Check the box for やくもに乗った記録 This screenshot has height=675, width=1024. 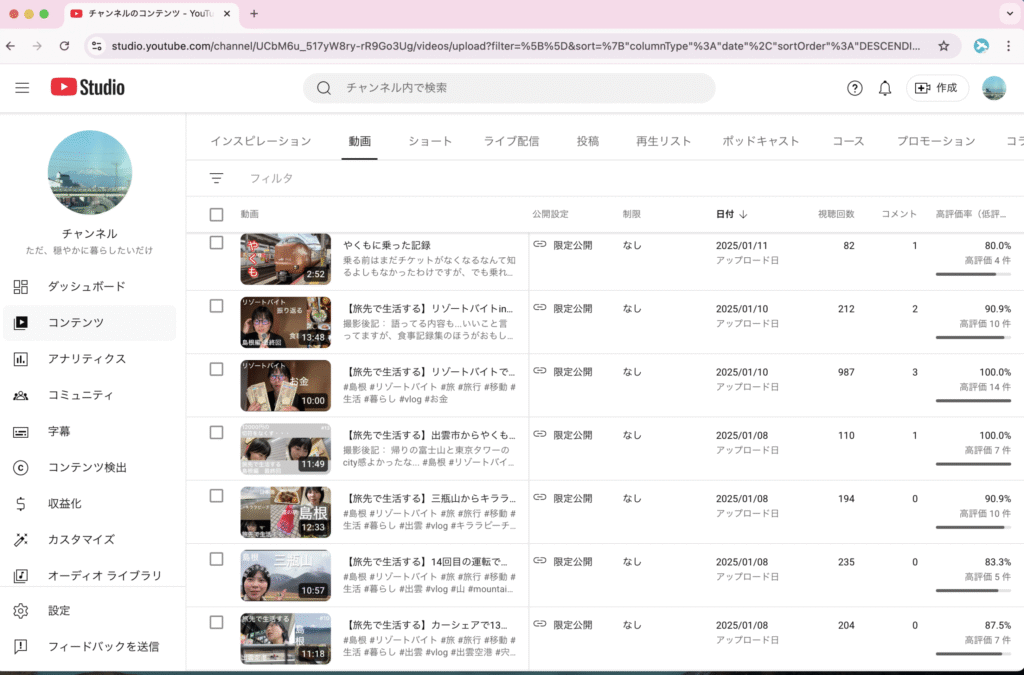(216, 243)
